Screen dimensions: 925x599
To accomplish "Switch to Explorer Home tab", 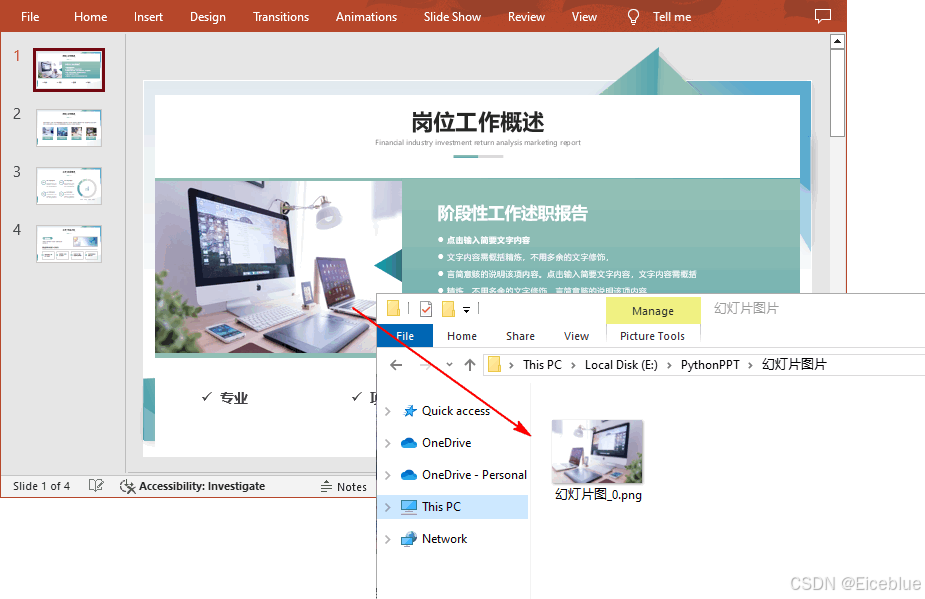I will 462,336.
